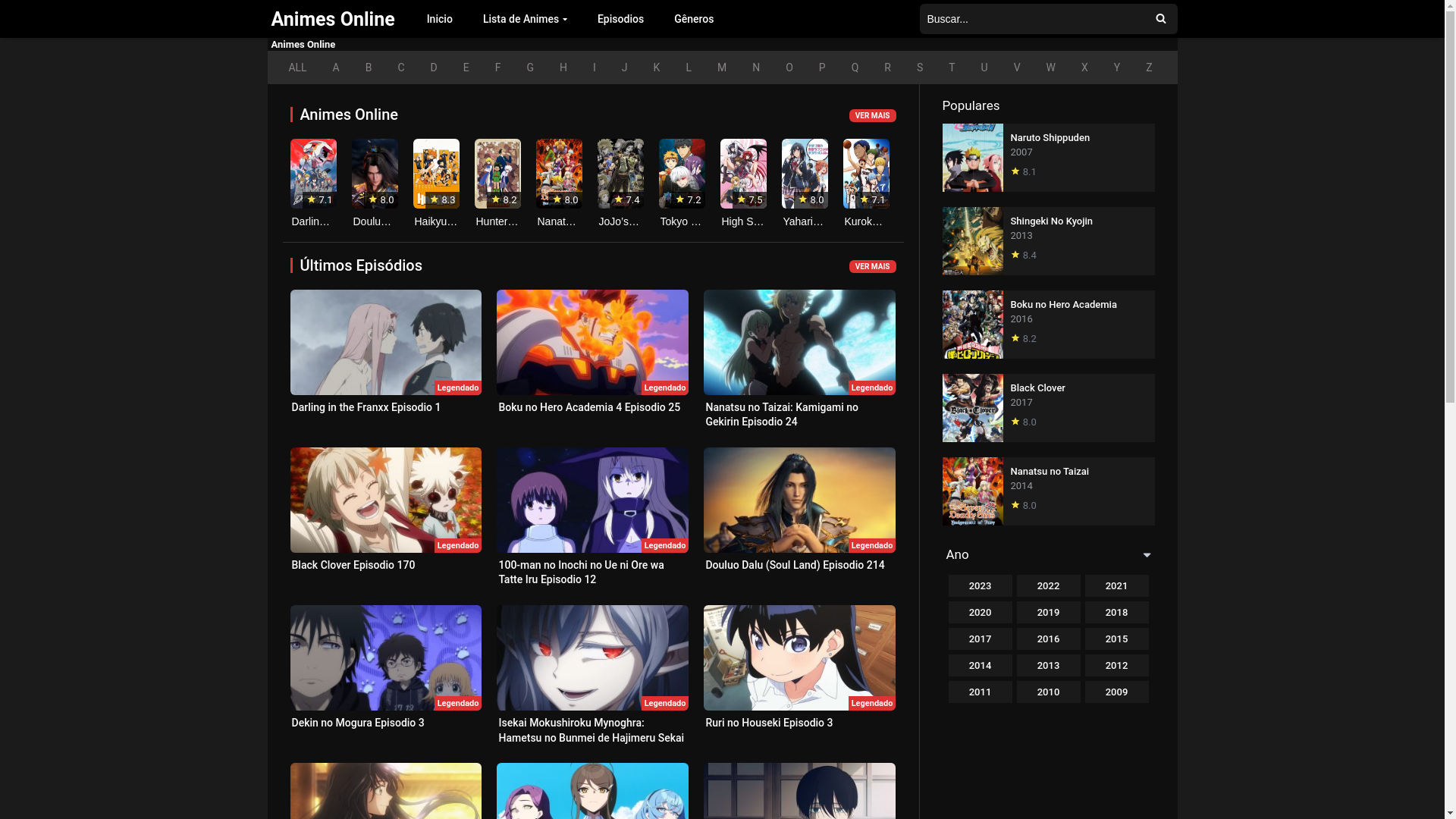
Task: Click VER MAIS for Animes Online section
Action: 872,115
